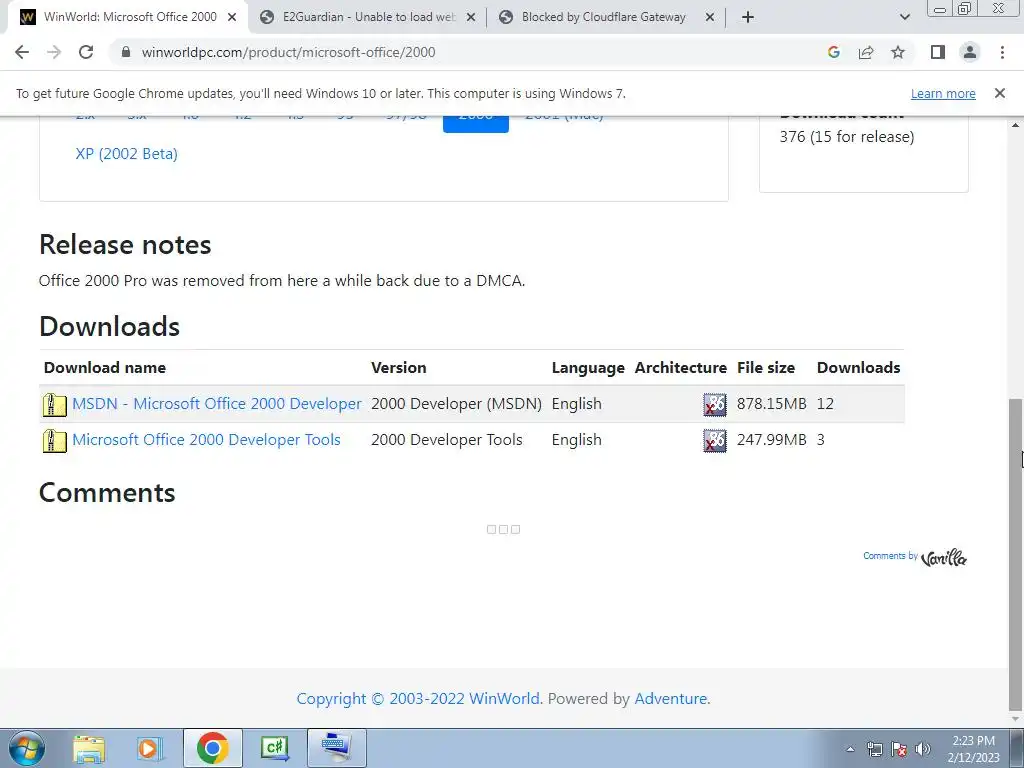Open the XP (2002 Beta) version link

[x=127, y=153]
